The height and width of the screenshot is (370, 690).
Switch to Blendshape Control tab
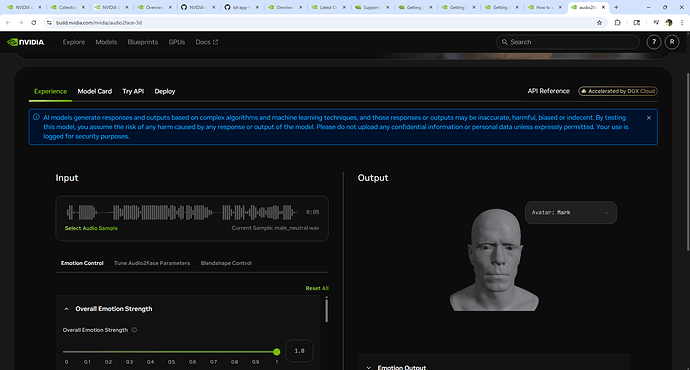tap(226, 263)
